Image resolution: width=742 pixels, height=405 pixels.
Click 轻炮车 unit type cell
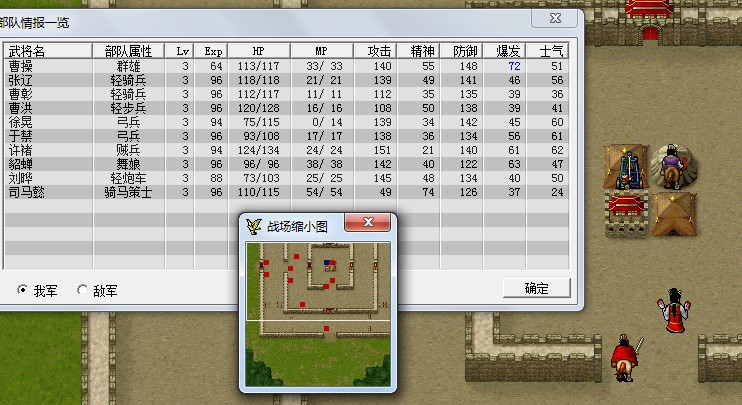[129, 178]
